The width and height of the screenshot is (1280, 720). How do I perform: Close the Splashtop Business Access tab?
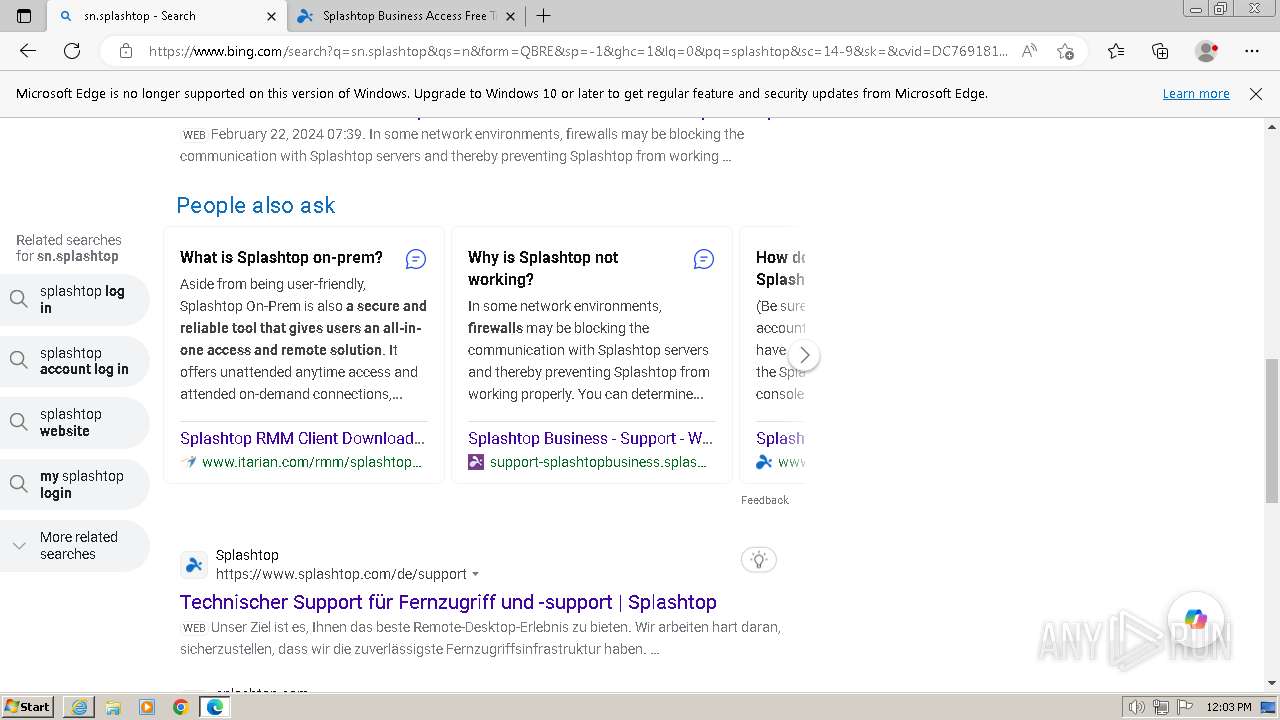click(x=510, y=16)
